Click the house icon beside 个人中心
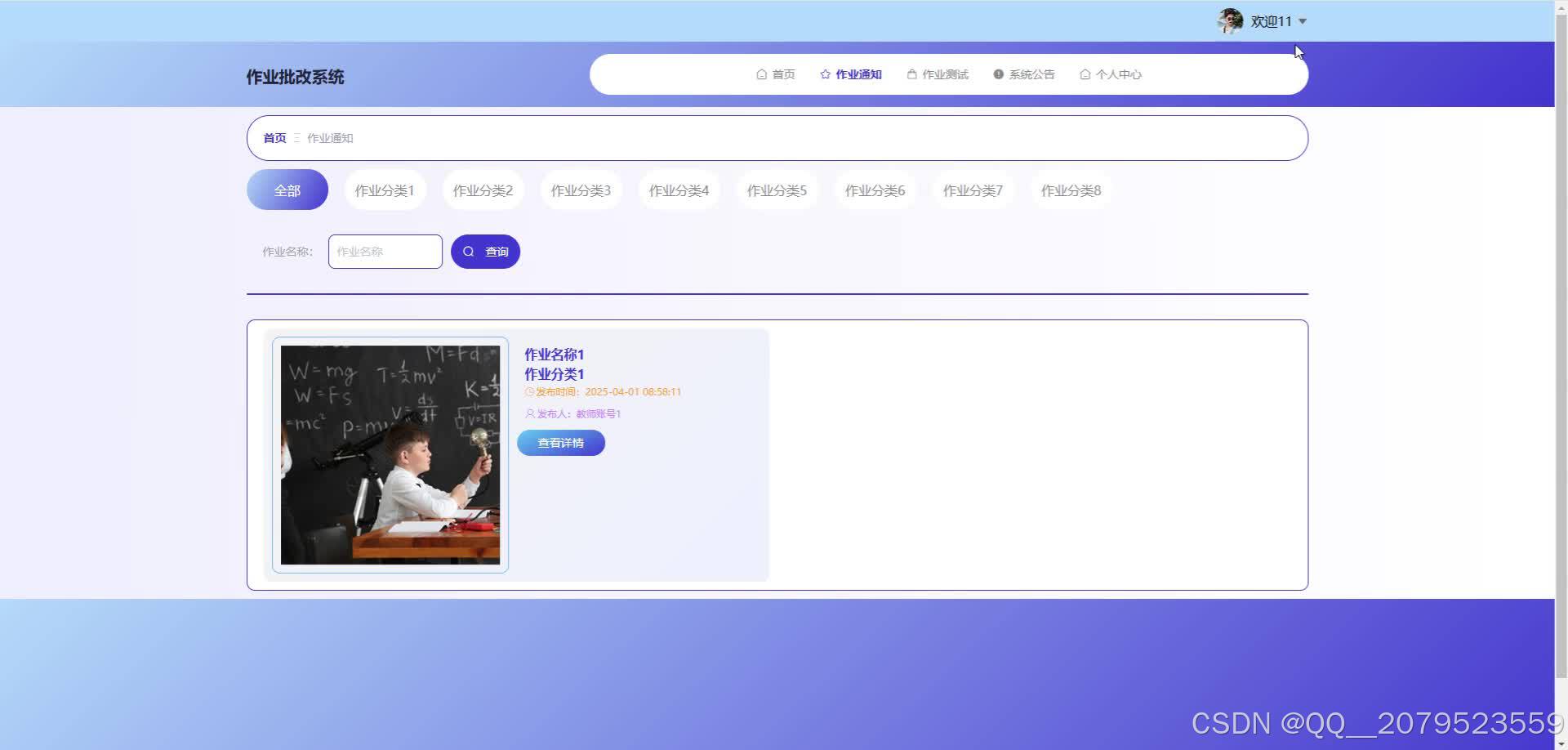This screenshot has width=1568, height=750. click(x=1085, y=74)
